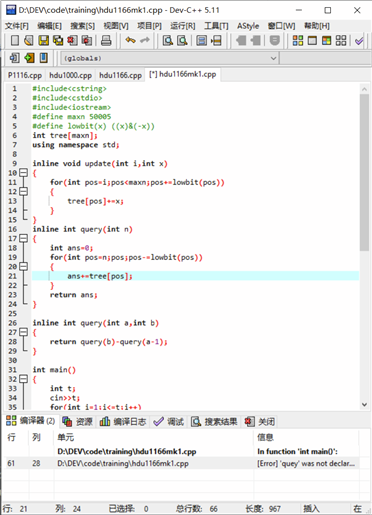Collapse the query function fold on line 17
Viewport: 372px width, 515px height.
coord(23,238)
